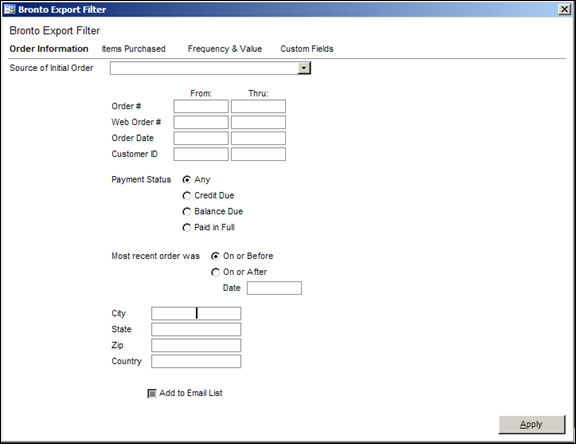
Task: Click the State input field
Action: 196,329
